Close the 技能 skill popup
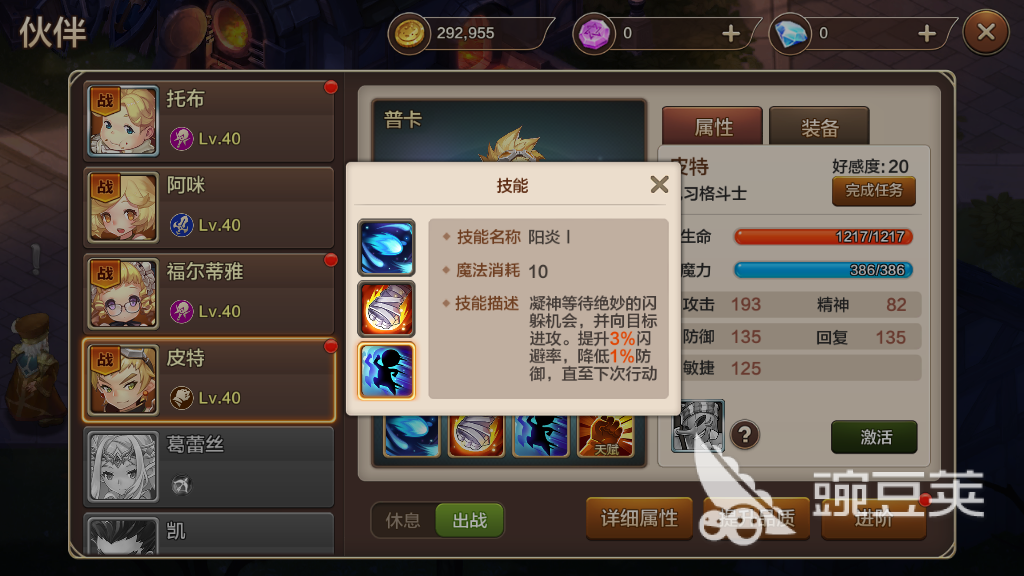The width and height of the screenshot is (1024, 576). pos(659,185)
